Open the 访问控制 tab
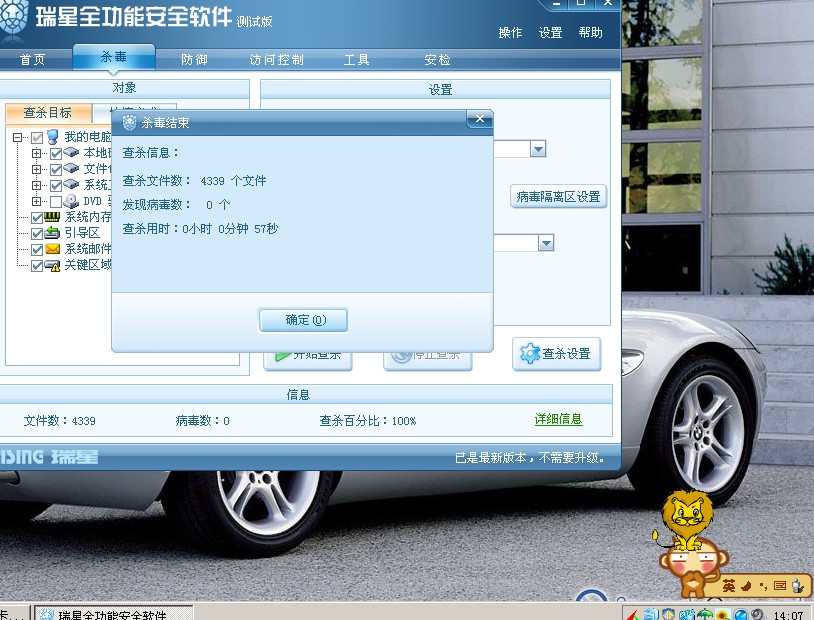The width and height of the screenshot is (814, 620). point(276,60)
